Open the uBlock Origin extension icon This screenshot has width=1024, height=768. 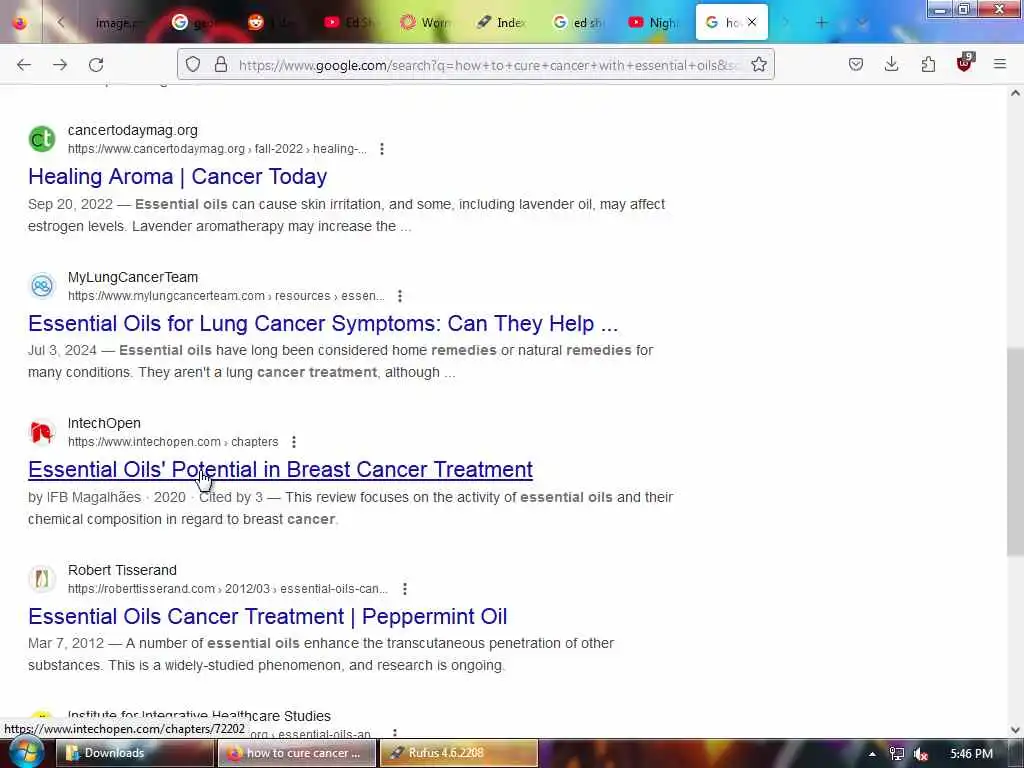click(x=965, y=63)
